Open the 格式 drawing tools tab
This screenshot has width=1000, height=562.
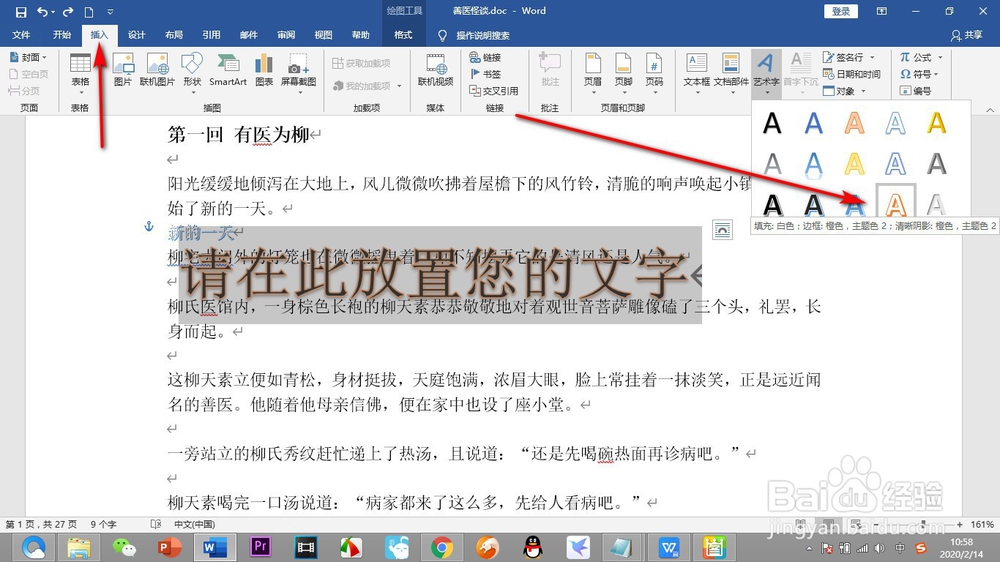(403, 35)
